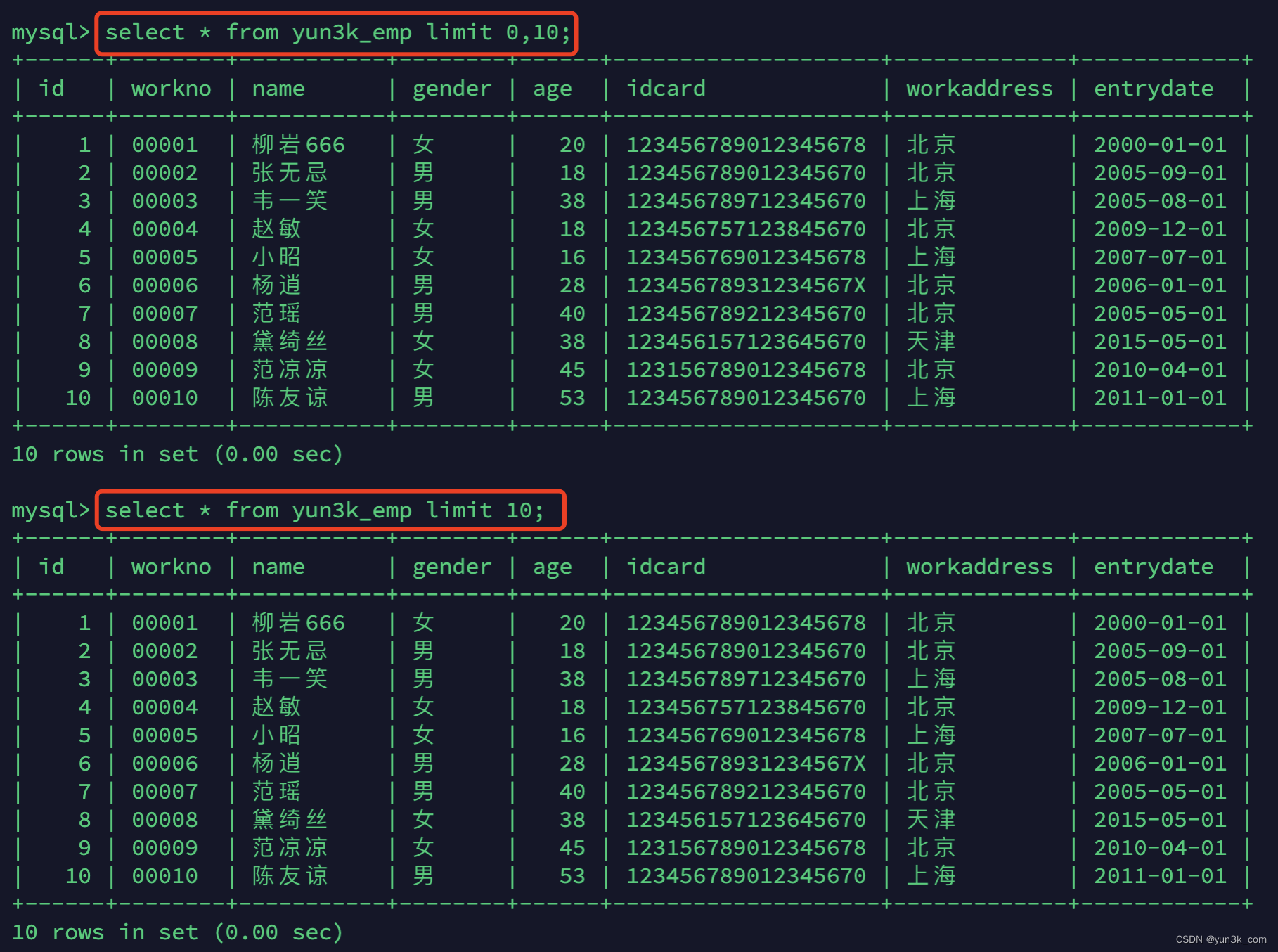Click name '黛绮丝' in limit 0,10 results
Image resolution: width=1278 pixels, height=952 pixels.
tap(290, 342)
